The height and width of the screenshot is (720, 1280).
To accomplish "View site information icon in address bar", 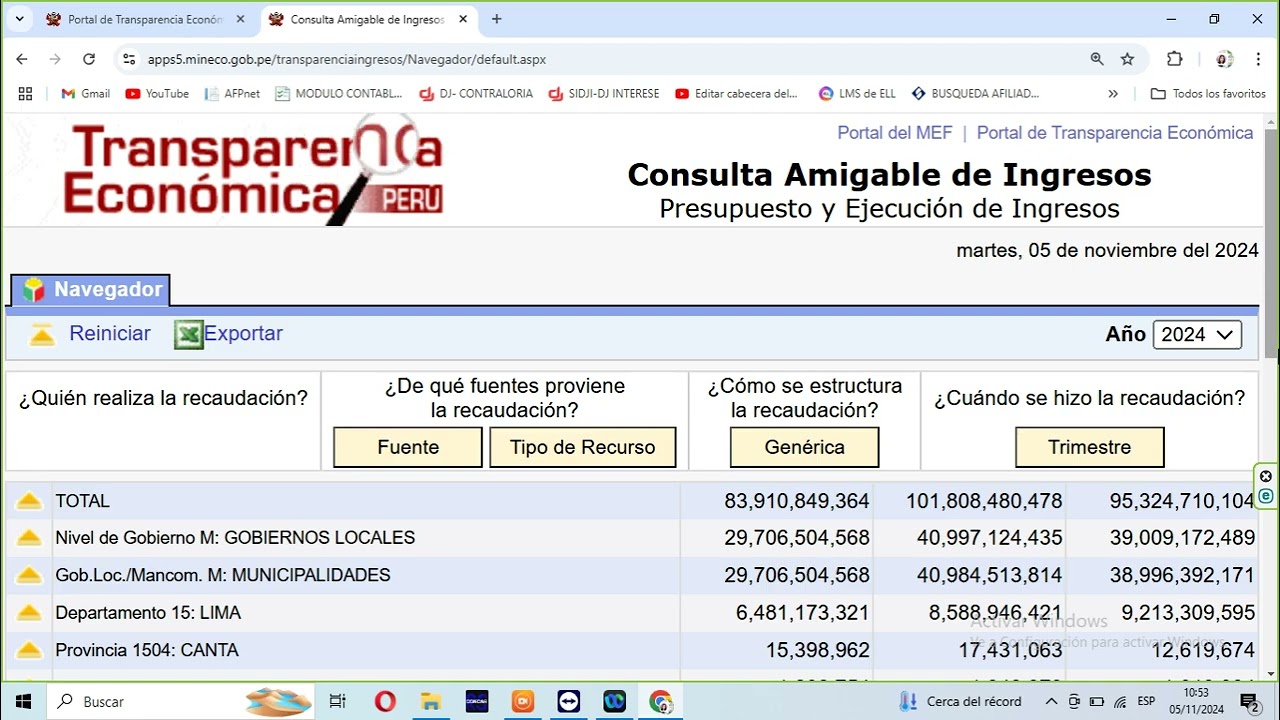I will tap(128, 59).
